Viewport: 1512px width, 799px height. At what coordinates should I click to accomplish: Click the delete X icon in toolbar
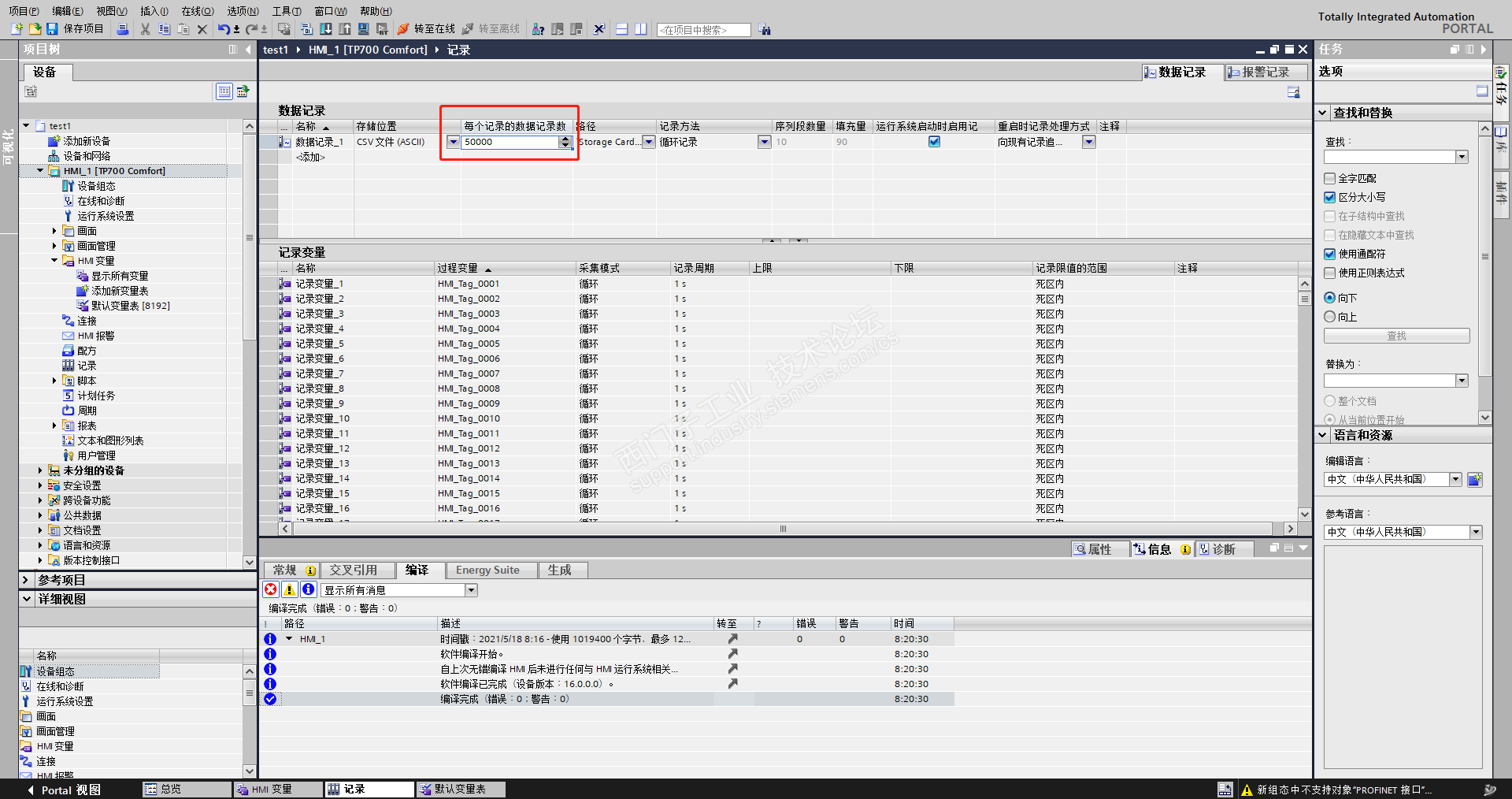(x=202, y=29)
